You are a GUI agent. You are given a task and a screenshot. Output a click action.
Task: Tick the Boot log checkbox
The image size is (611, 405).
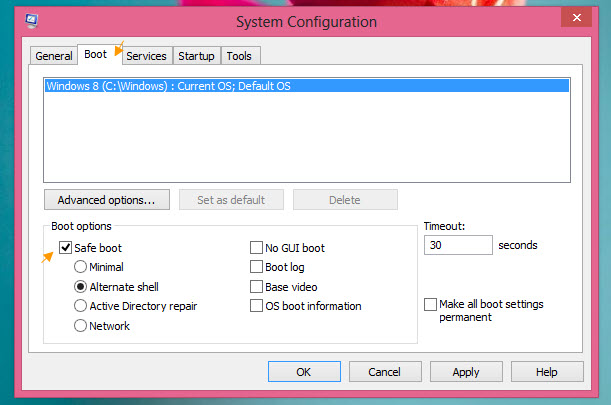(256, 267)
